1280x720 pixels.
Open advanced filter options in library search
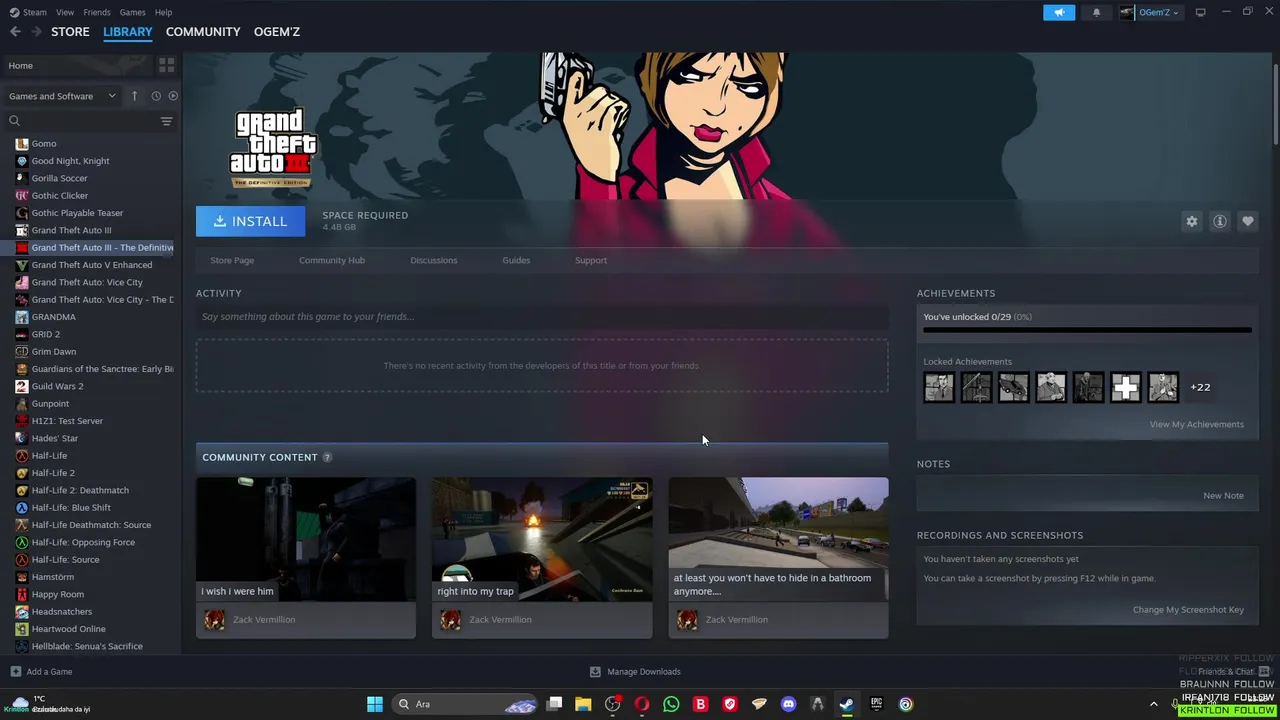(x=166, y=121)
